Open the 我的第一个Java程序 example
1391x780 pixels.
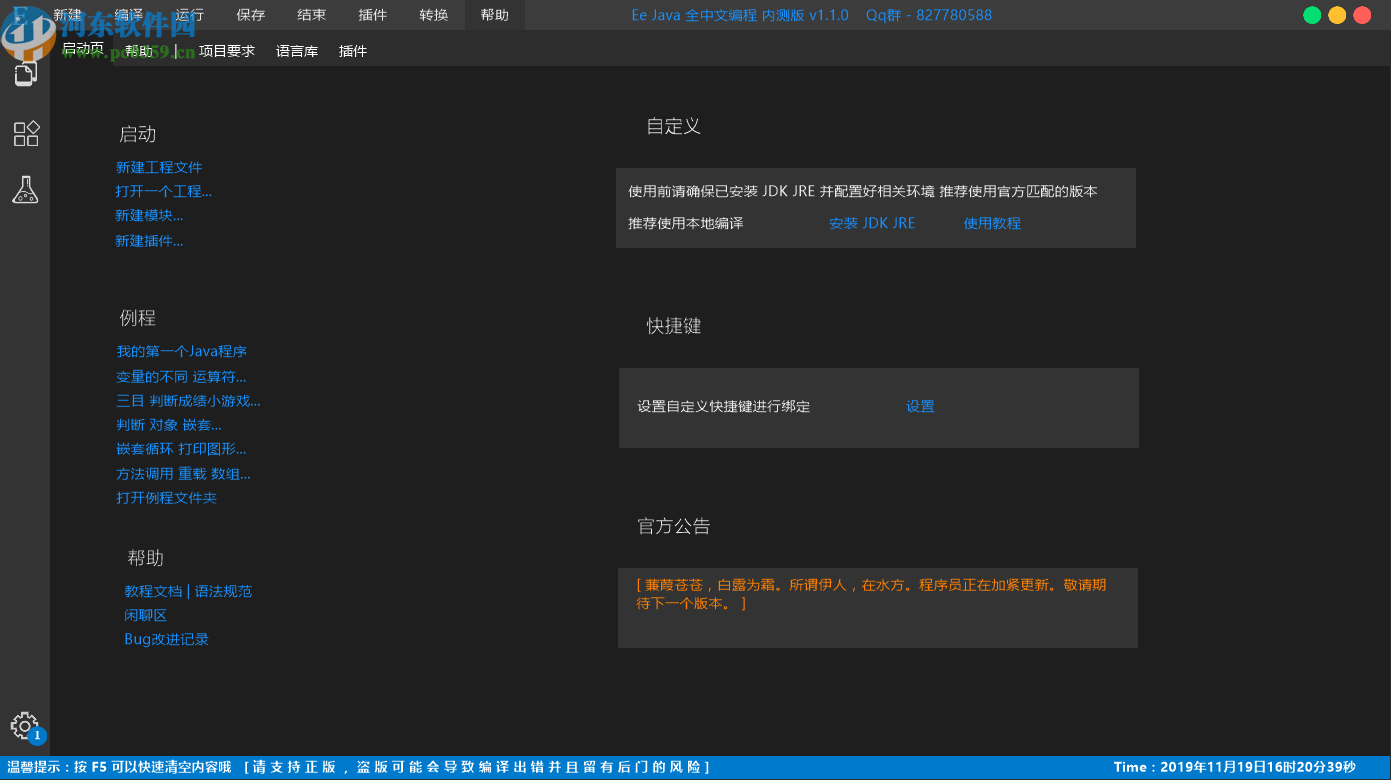click(x=184, y=351)
